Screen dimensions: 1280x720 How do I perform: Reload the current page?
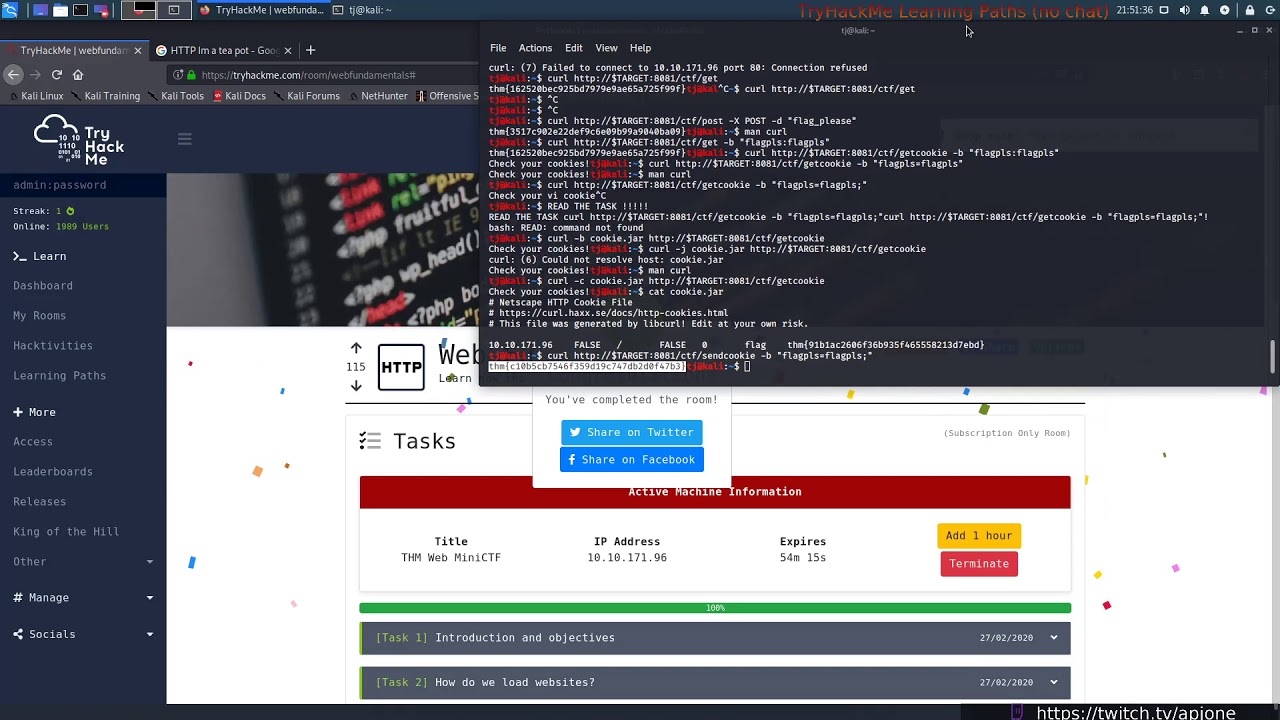(x=57, y=75)
